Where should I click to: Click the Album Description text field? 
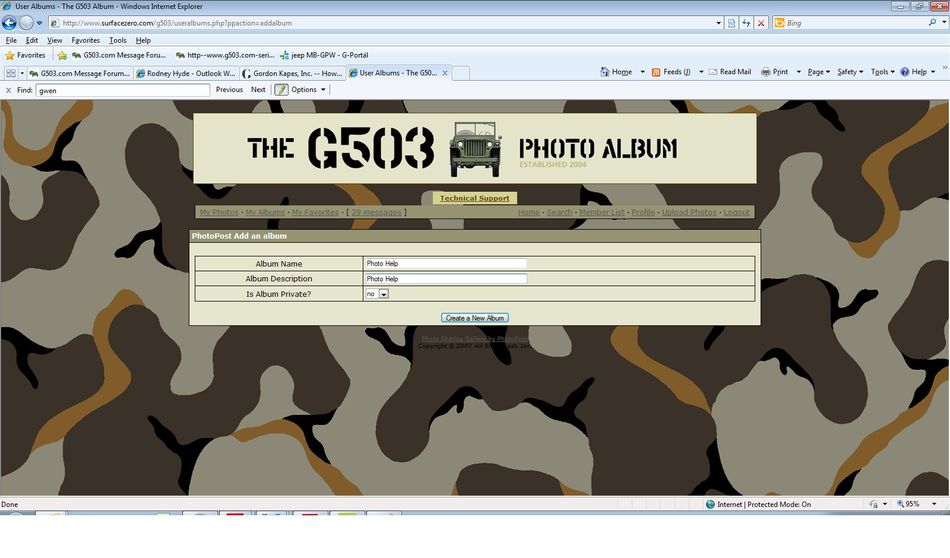(445, 279)
